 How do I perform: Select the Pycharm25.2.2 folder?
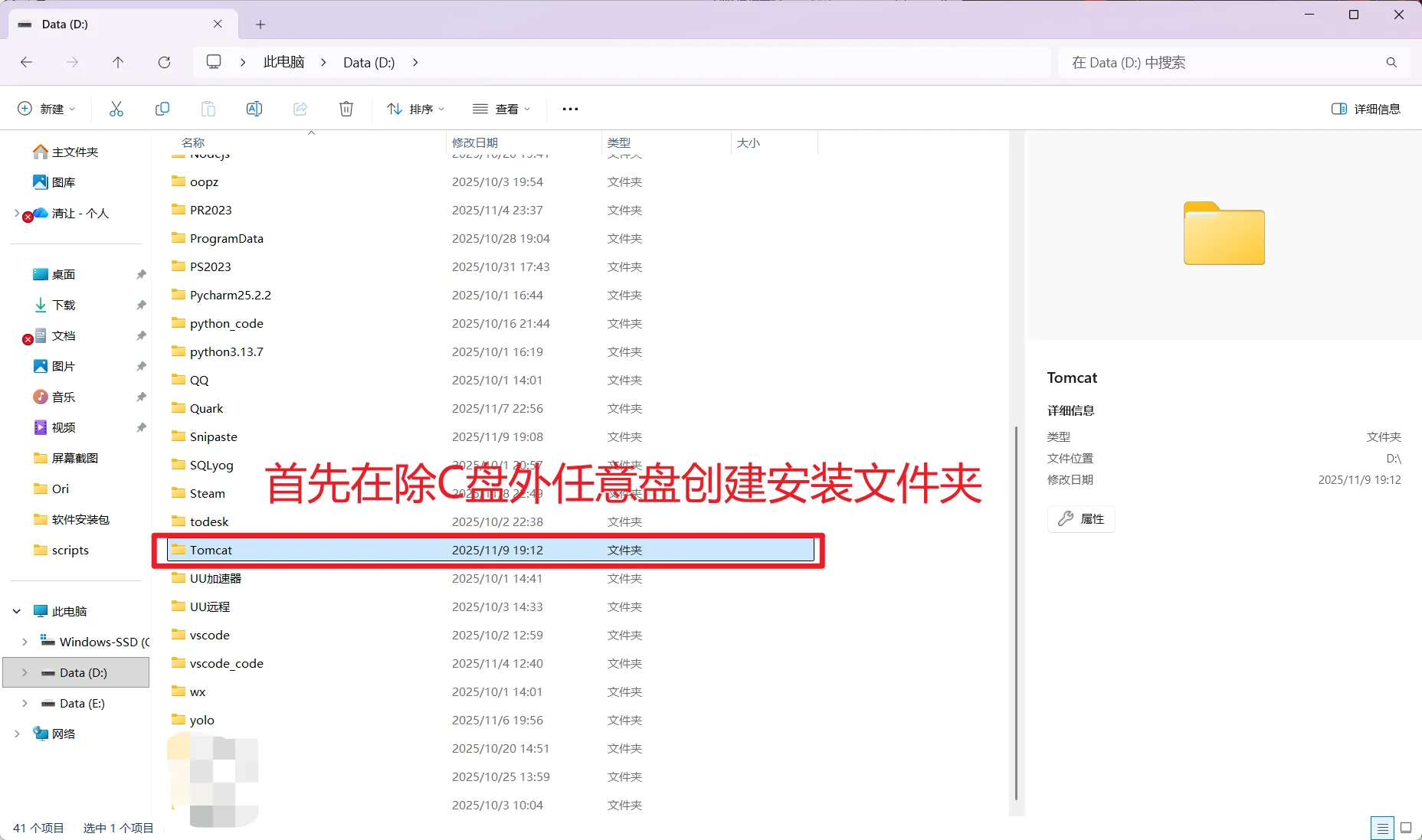[x=221, y=295]
